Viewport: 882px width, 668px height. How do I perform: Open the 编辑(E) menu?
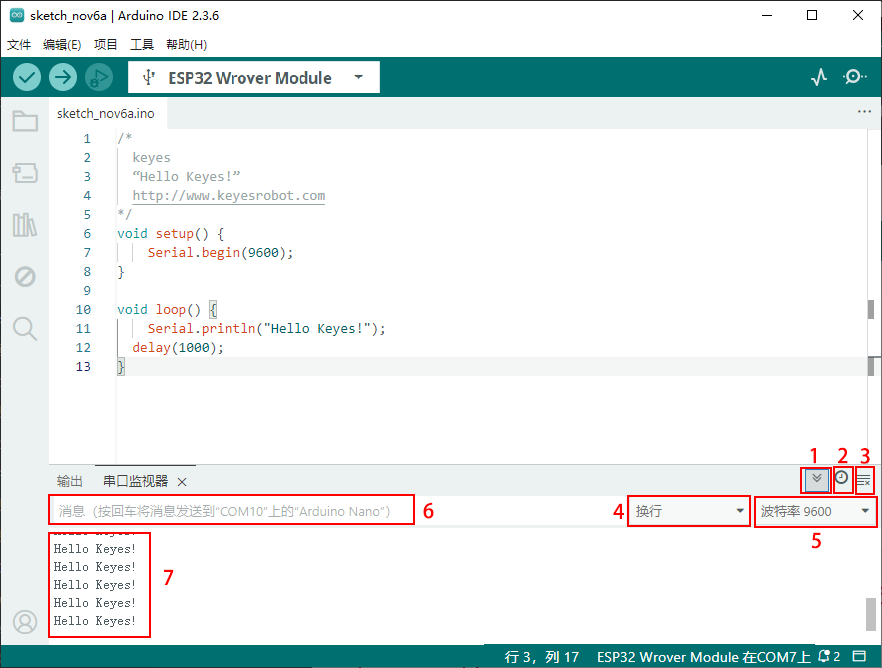coord(62,44)
